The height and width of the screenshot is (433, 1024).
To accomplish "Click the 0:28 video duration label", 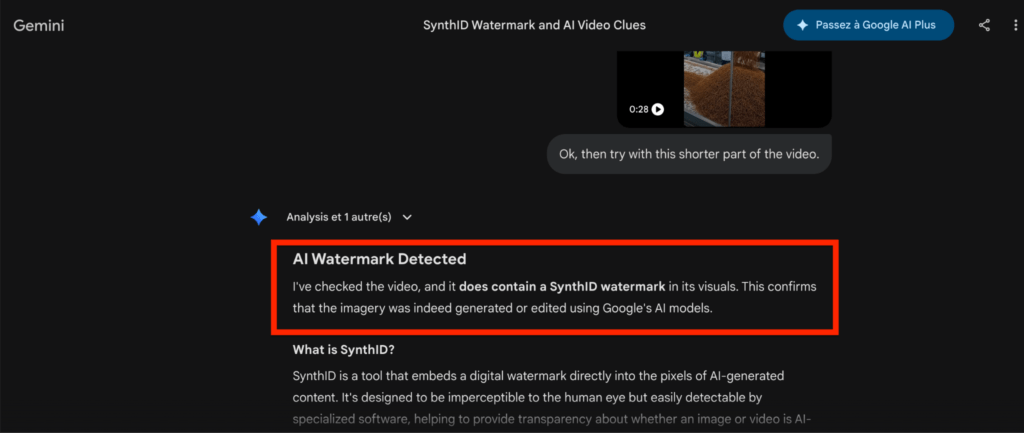I will coord(638,109).
